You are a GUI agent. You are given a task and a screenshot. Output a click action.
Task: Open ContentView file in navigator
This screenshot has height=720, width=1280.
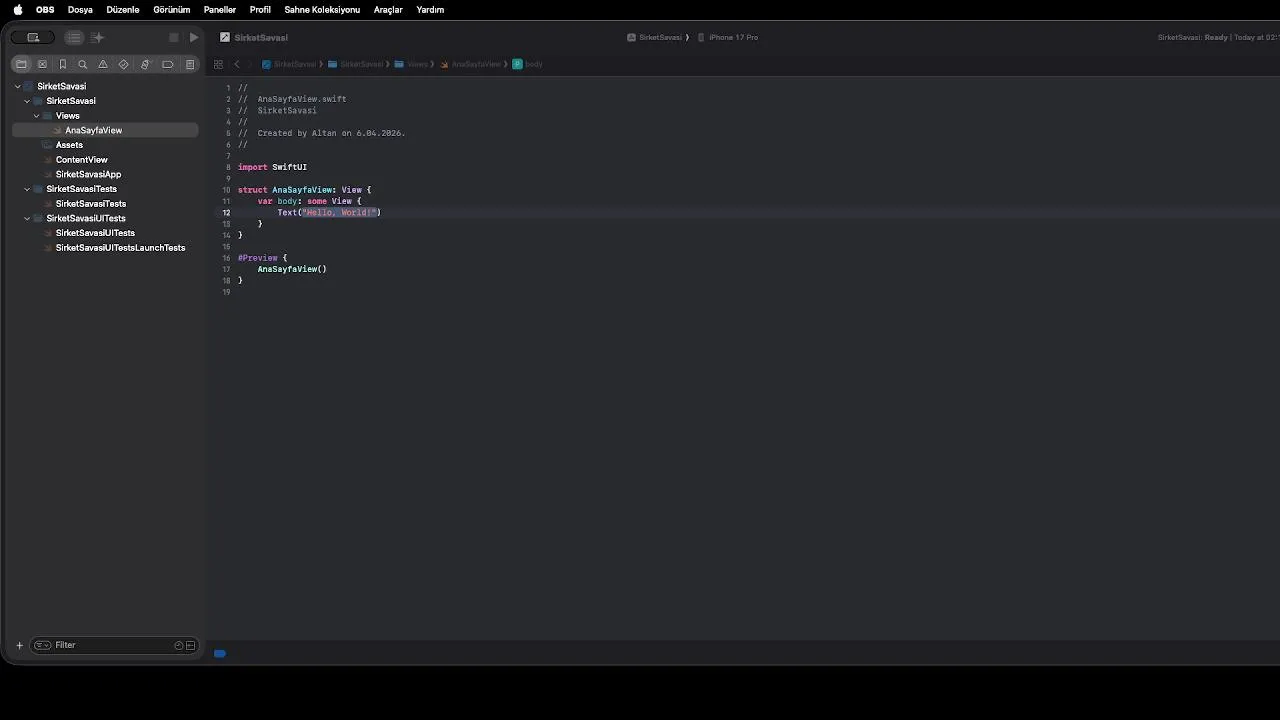tap(105, 160)
